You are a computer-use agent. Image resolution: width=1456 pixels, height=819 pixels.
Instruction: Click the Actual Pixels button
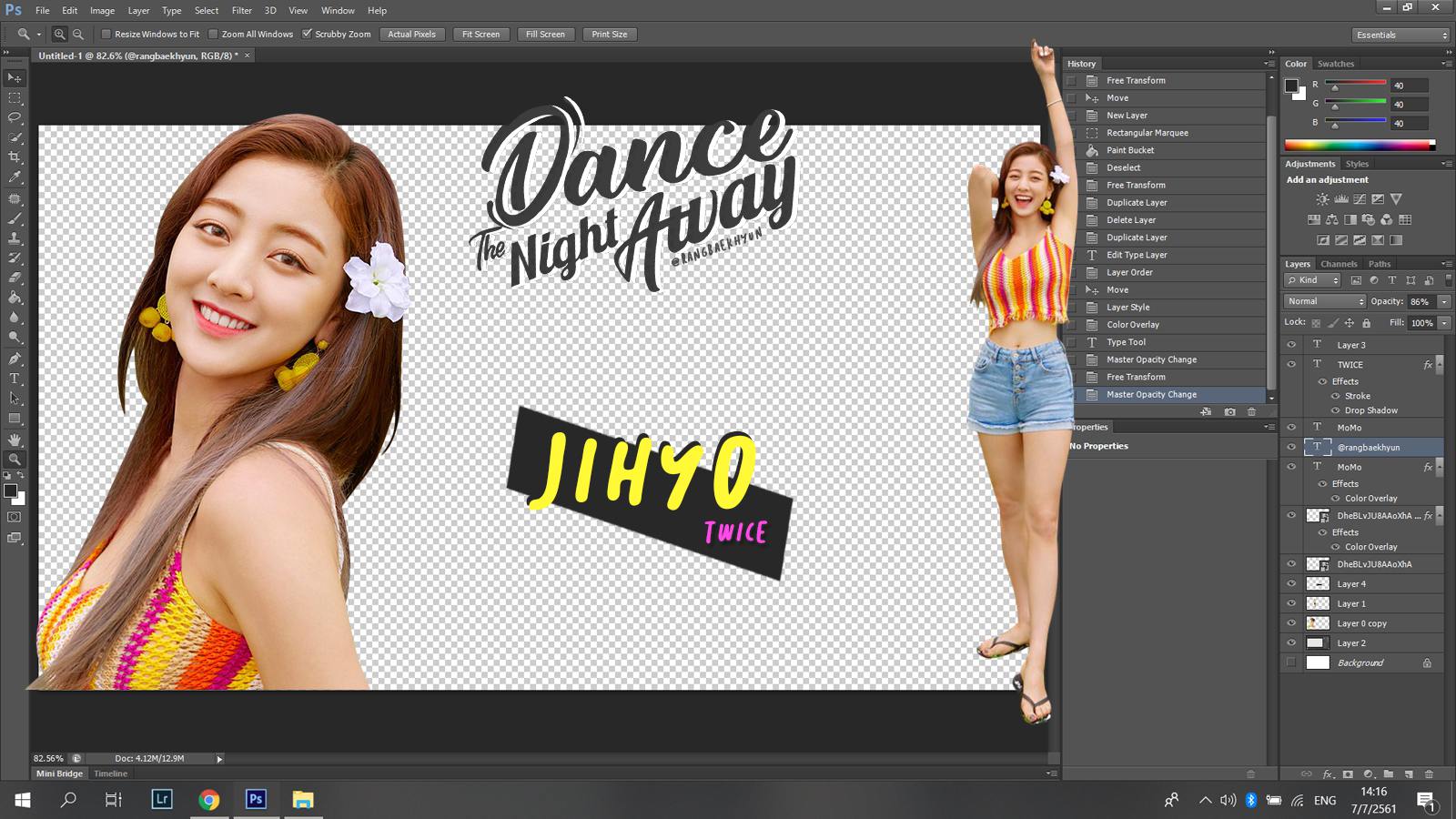[411, 35]
